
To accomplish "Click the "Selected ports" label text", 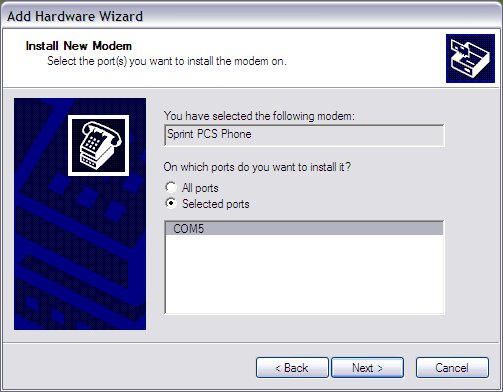I will pos(216,204).
